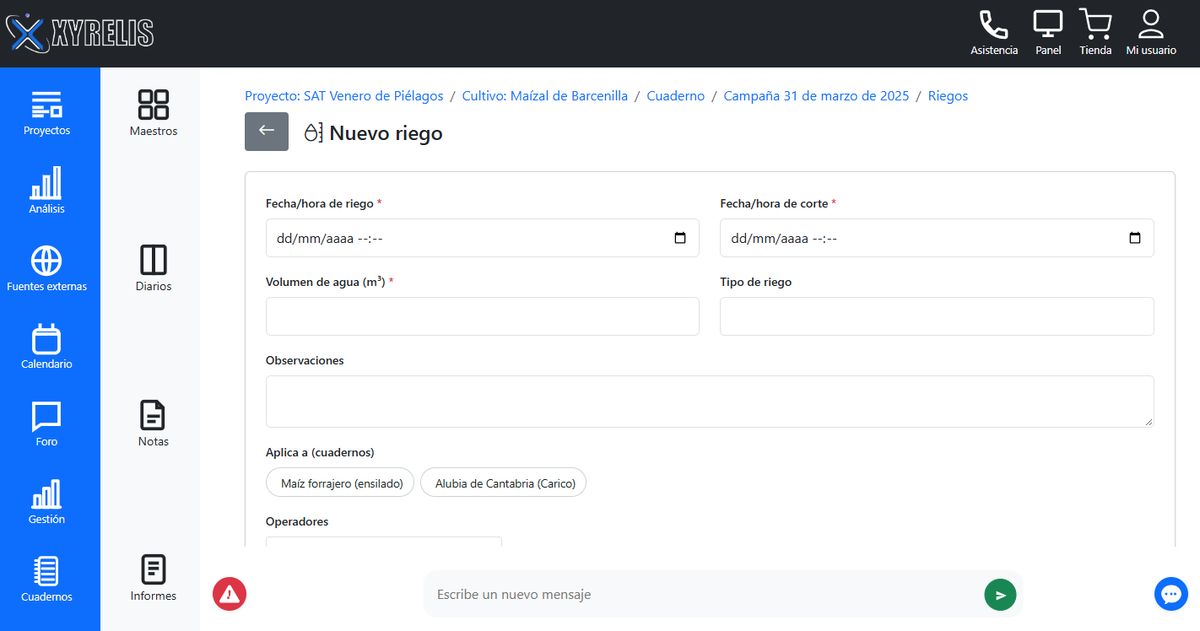Image resolution: width=1200 pixels, height=631 pixels.
Task: Open Maestros grid icon
Action: pos(153,113)
